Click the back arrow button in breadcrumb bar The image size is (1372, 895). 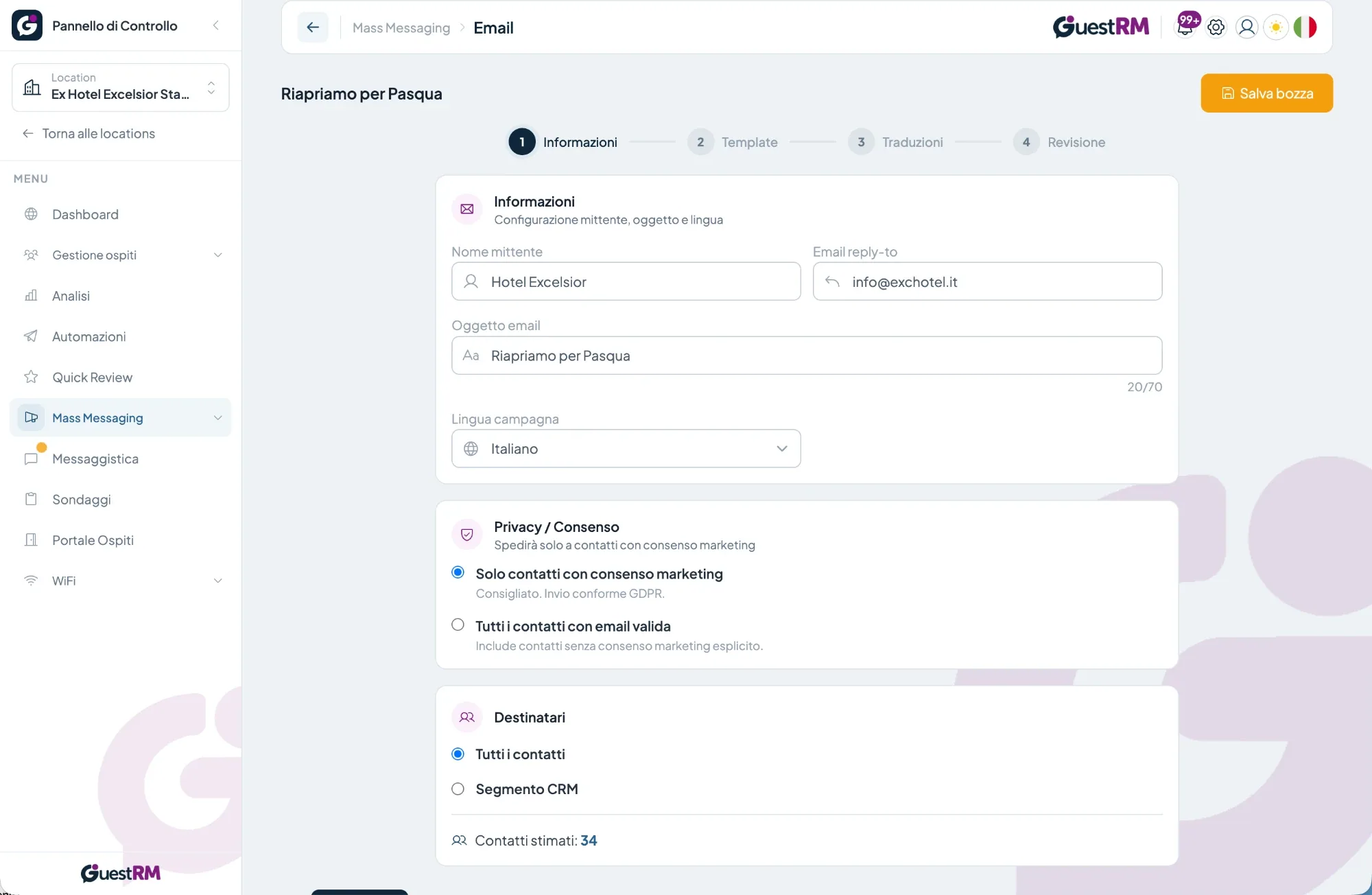tap(313, 27)
